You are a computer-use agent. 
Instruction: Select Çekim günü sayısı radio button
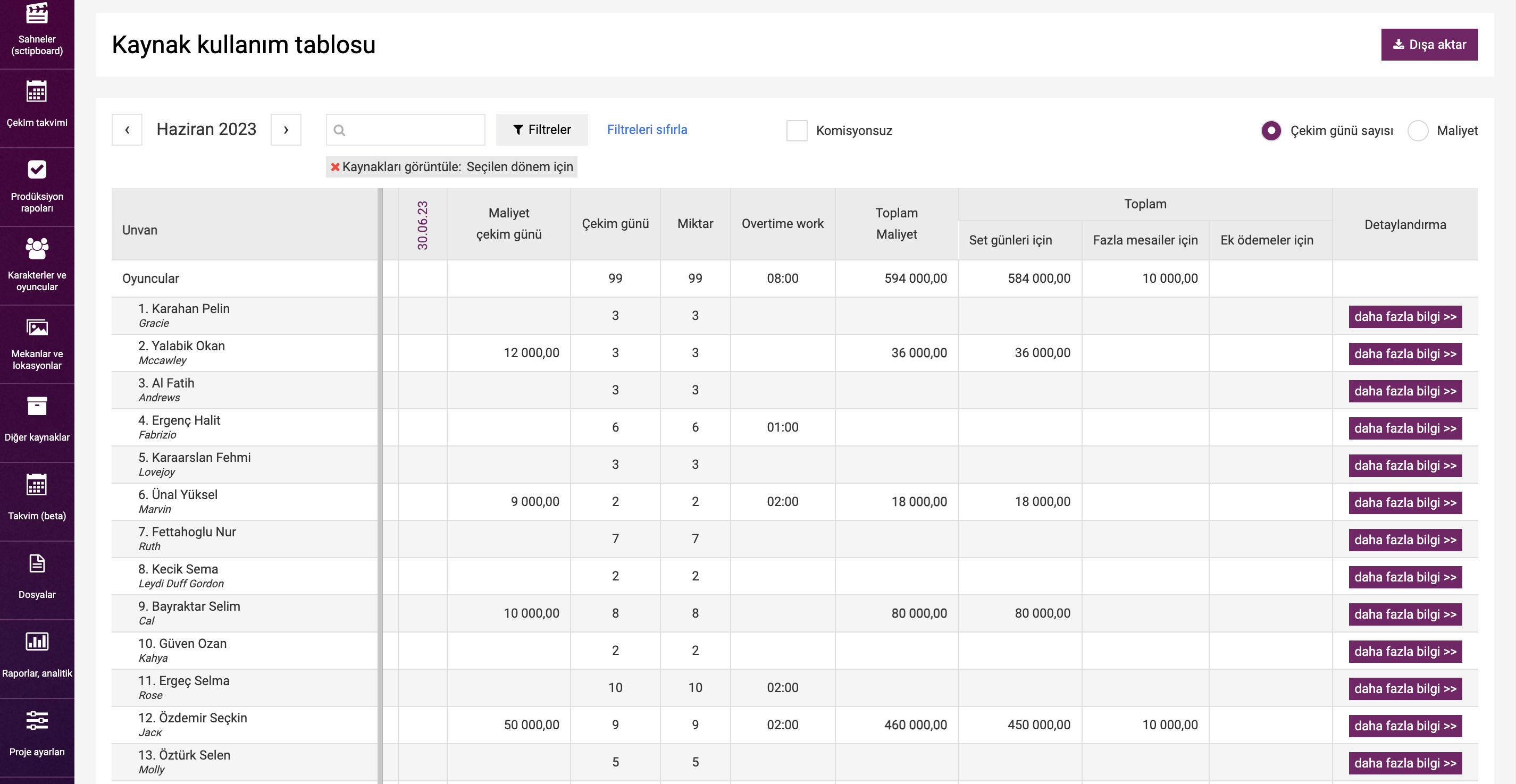point(1270,131)
